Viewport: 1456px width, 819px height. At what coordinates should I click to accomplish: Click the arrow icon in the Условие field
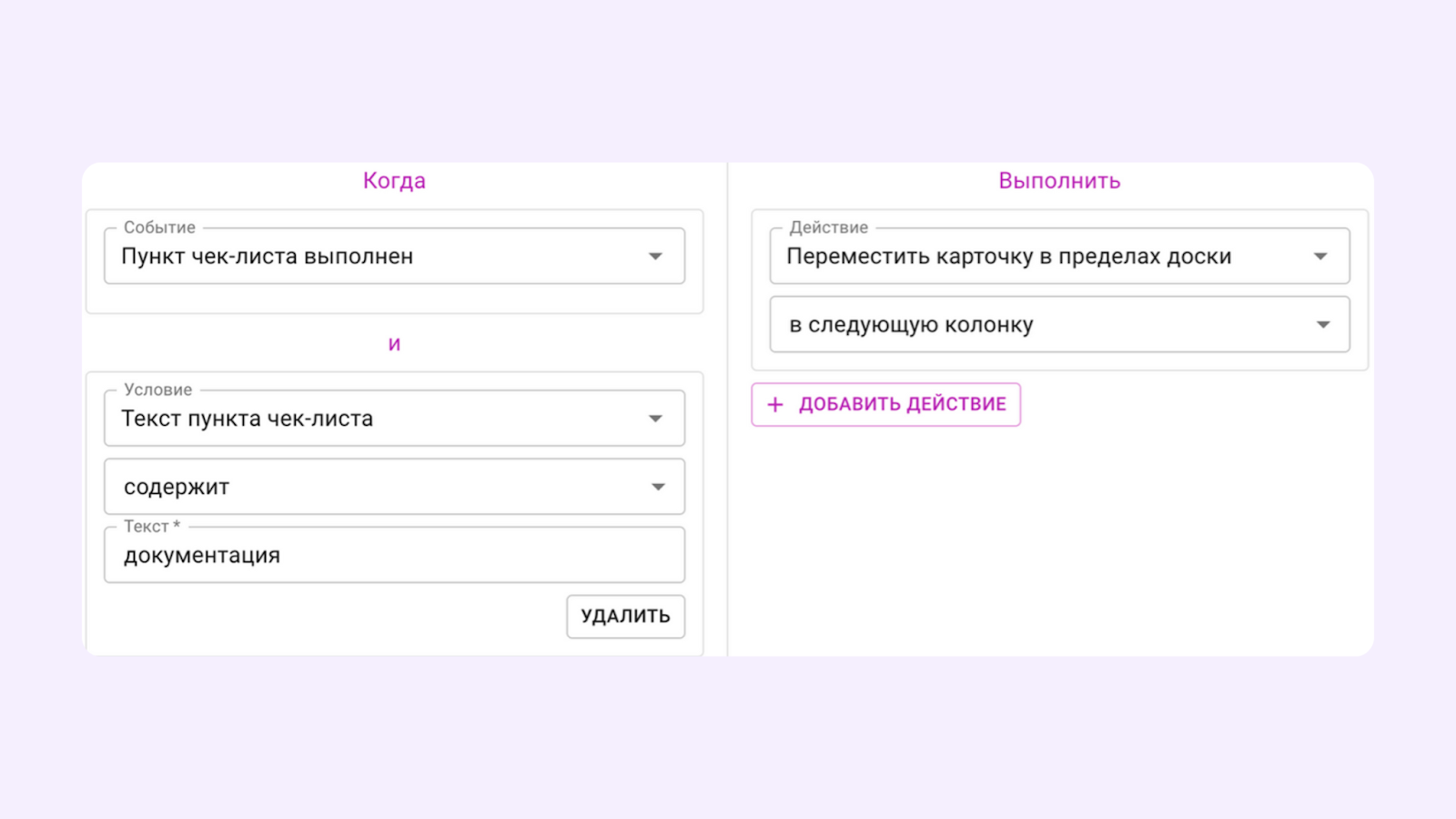(x=656, y=418)
